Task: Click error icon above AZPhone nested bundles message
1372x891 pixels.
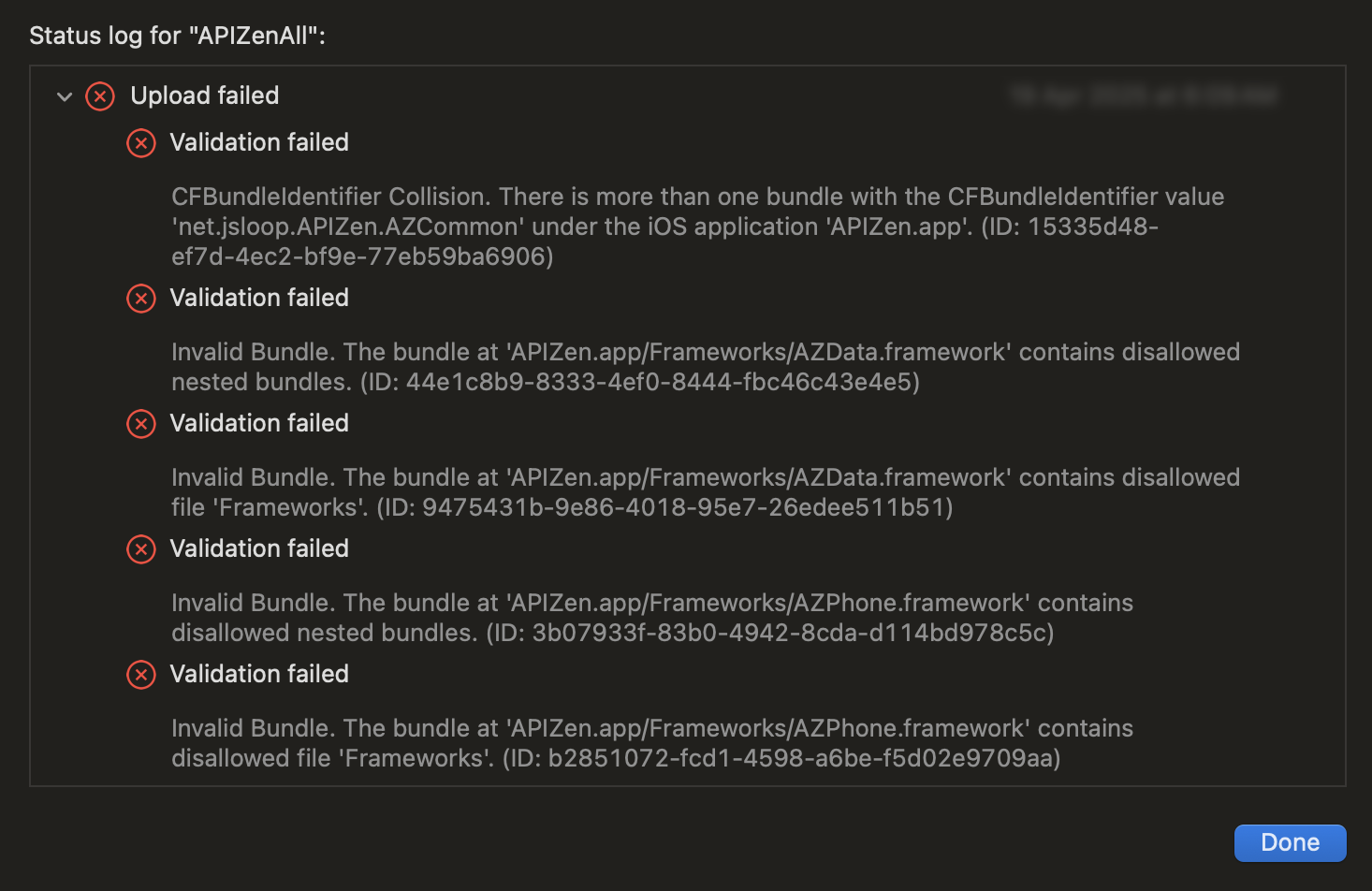Action: (x=141, y=549)
